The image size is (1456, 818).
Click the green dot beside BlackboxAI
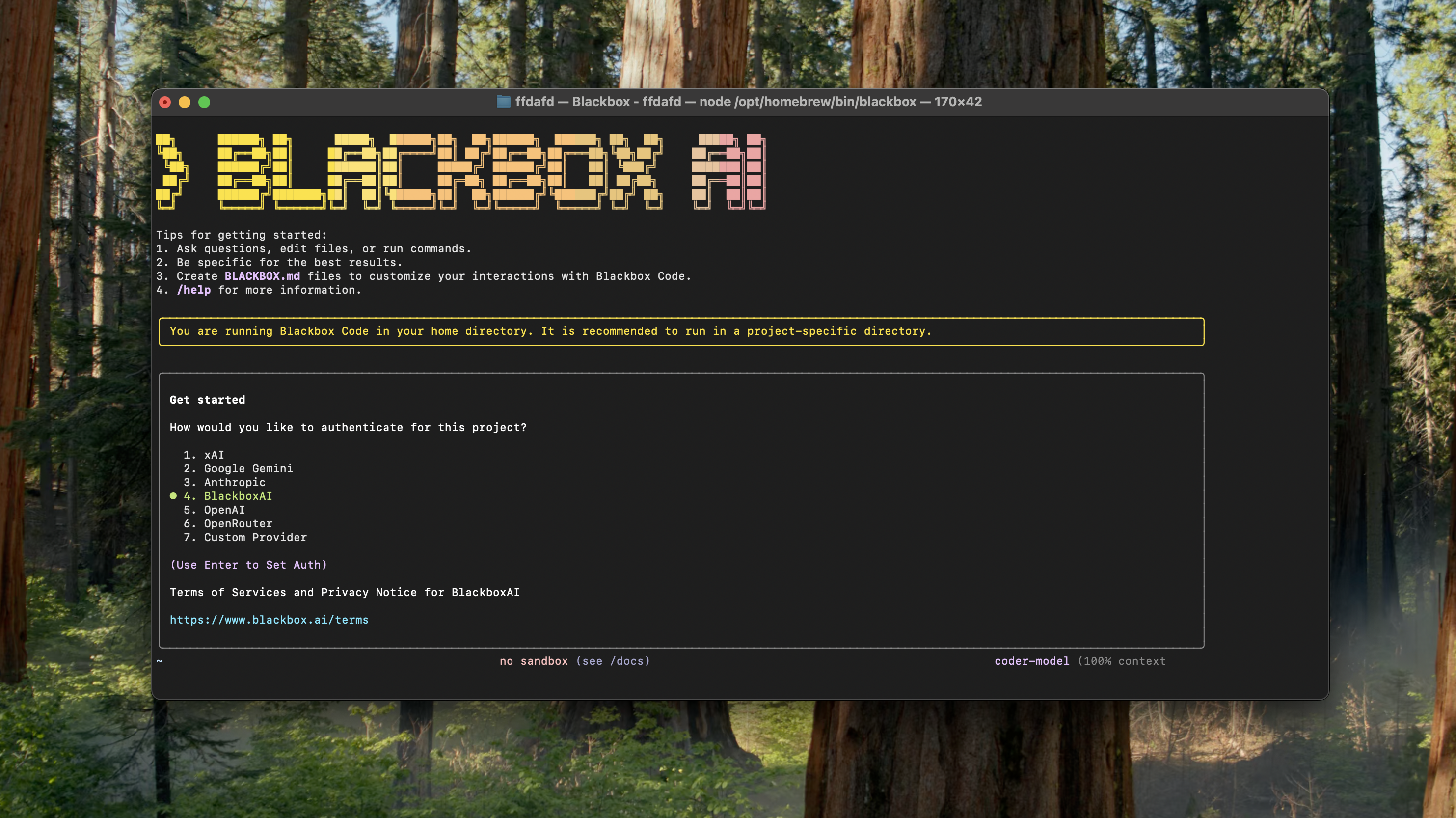[173, 496]
